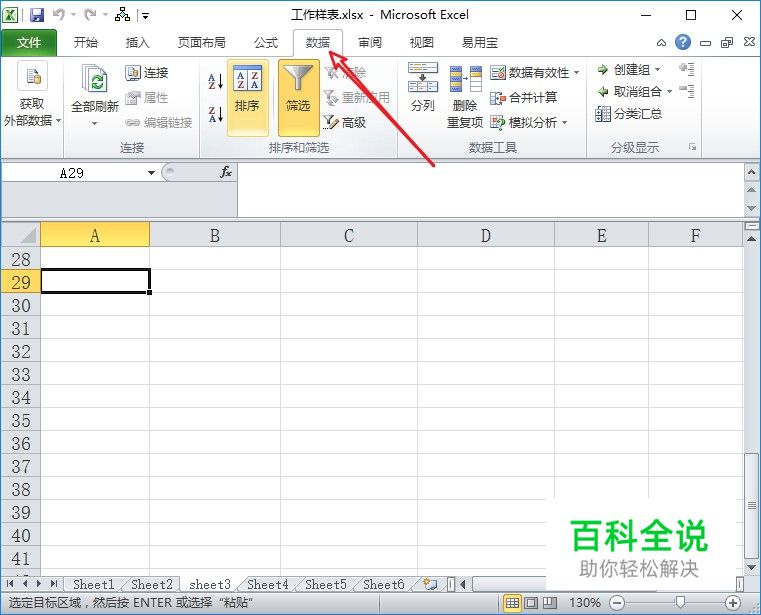Click the 130% zoom level
This screenshot has height=615, width=761.
585,603
